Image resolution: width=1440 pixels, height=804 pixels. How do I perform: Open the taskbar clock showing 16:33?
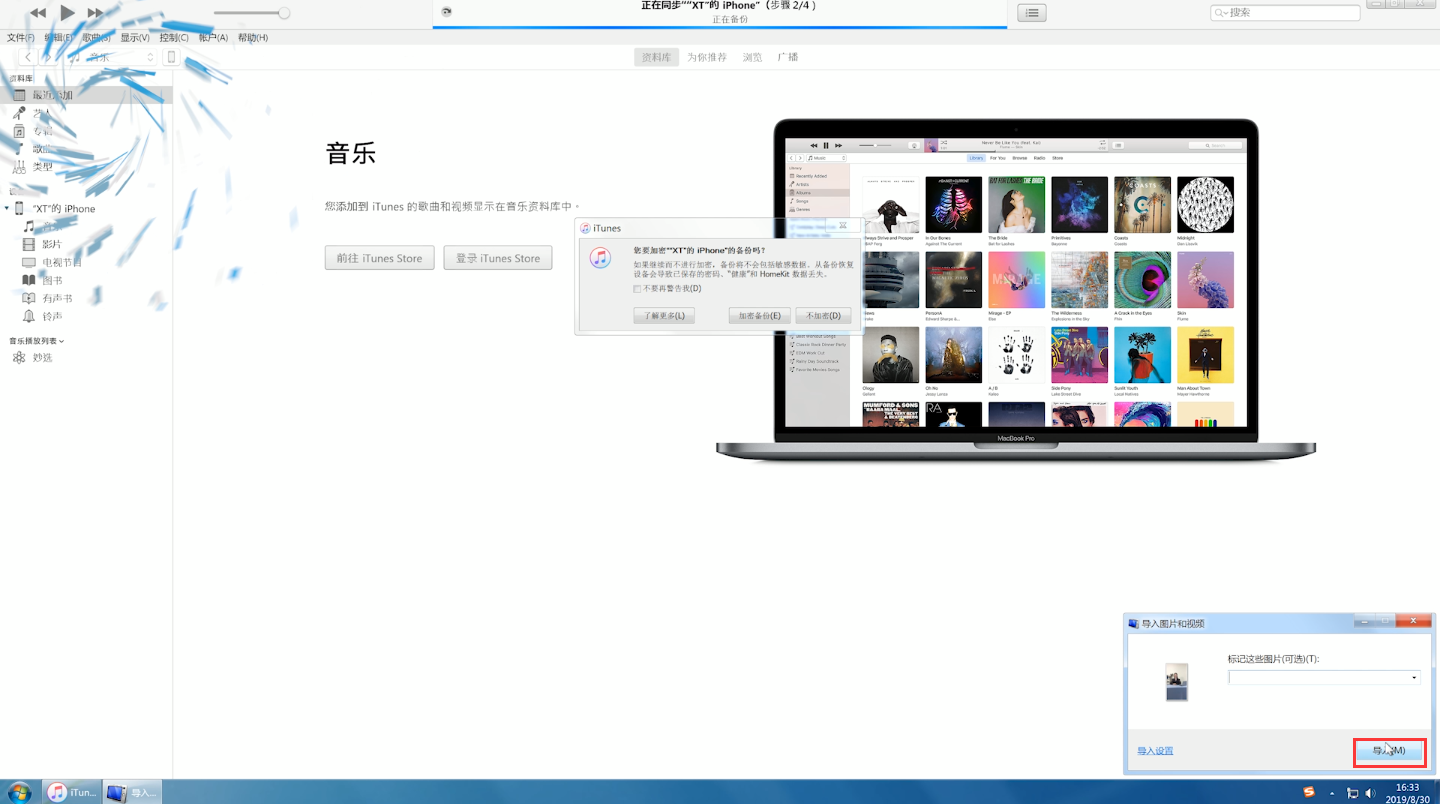1407,793
